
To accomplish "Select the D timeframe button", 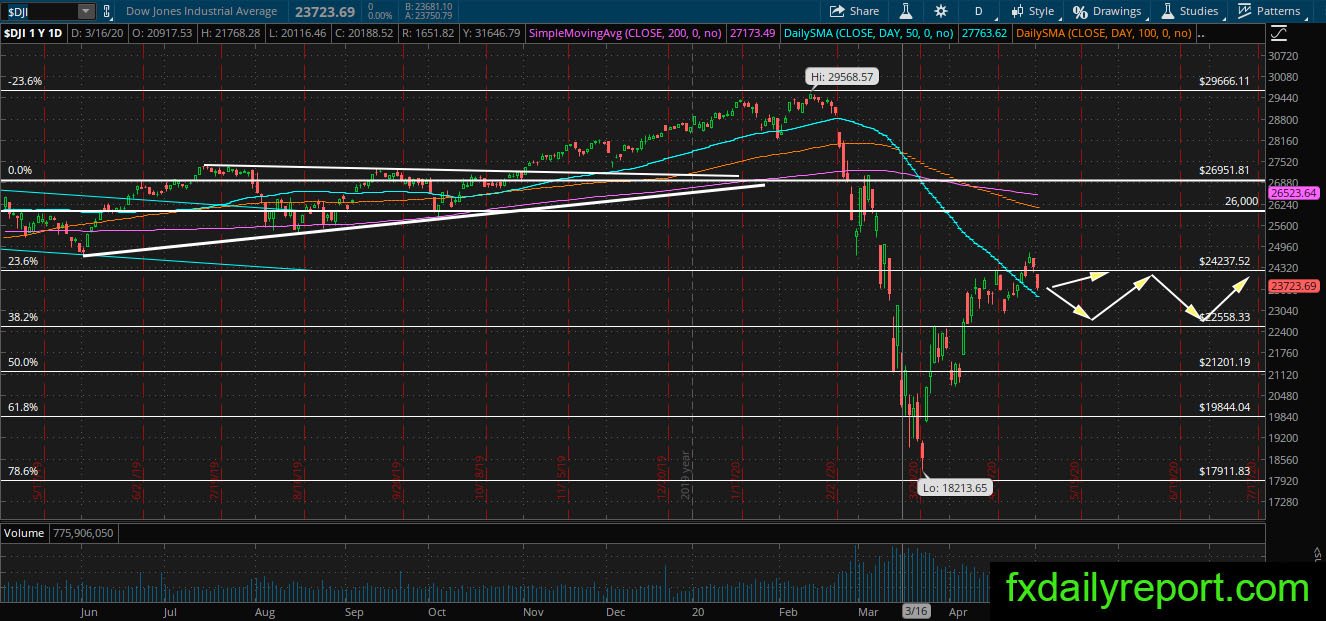I will [978, 11].
